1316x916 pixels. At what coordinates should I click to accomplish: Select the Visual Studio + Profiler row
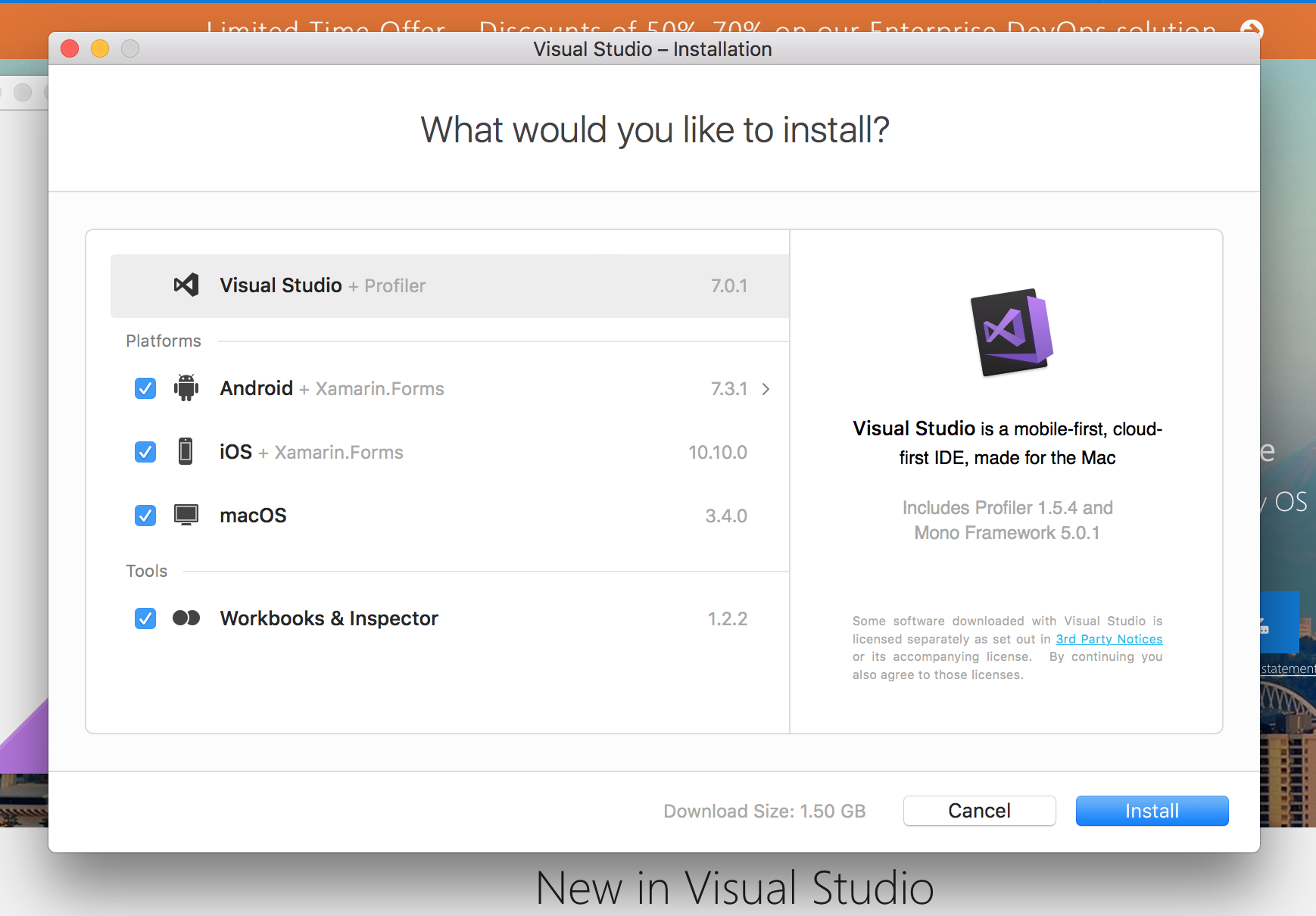click(x=450, y=285)
